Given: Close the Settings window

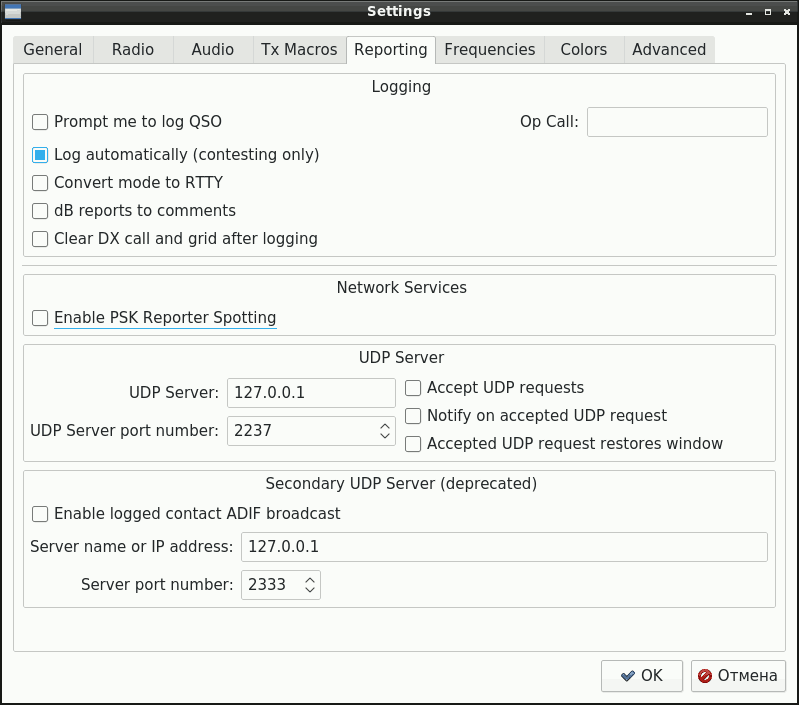Looking at the screenshot, I should pos(787,12).
